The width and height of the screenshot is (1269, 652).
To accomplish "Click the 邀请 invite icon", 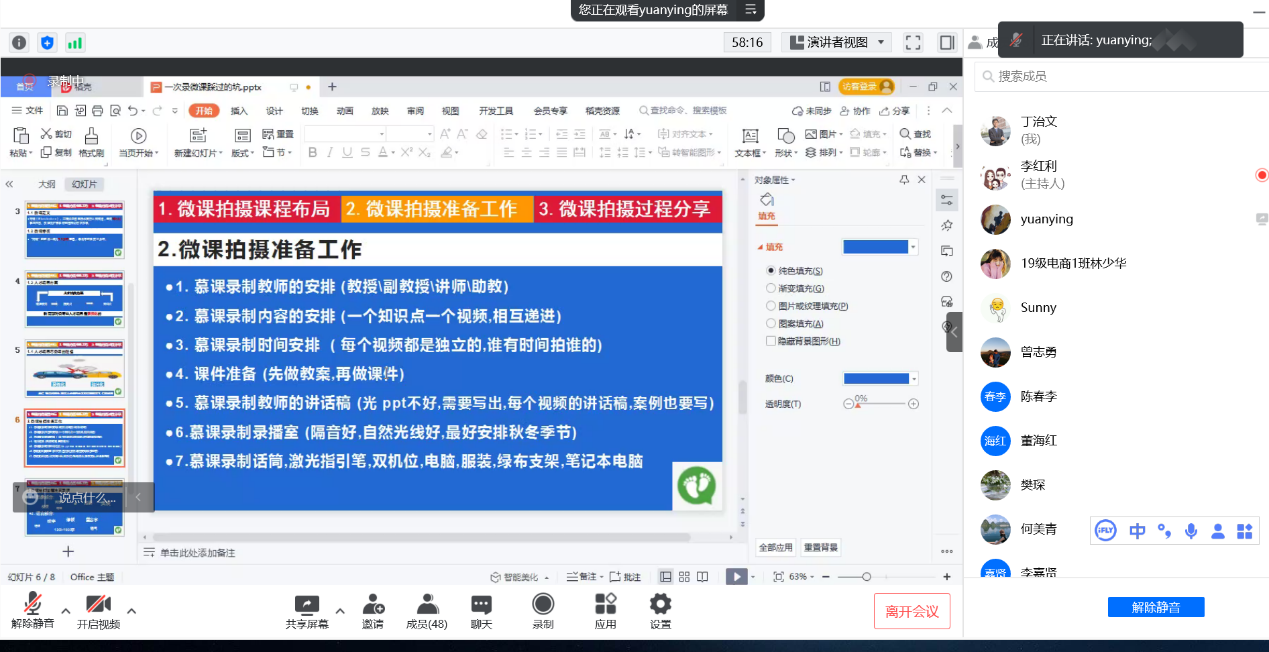I will pos(373,605).
